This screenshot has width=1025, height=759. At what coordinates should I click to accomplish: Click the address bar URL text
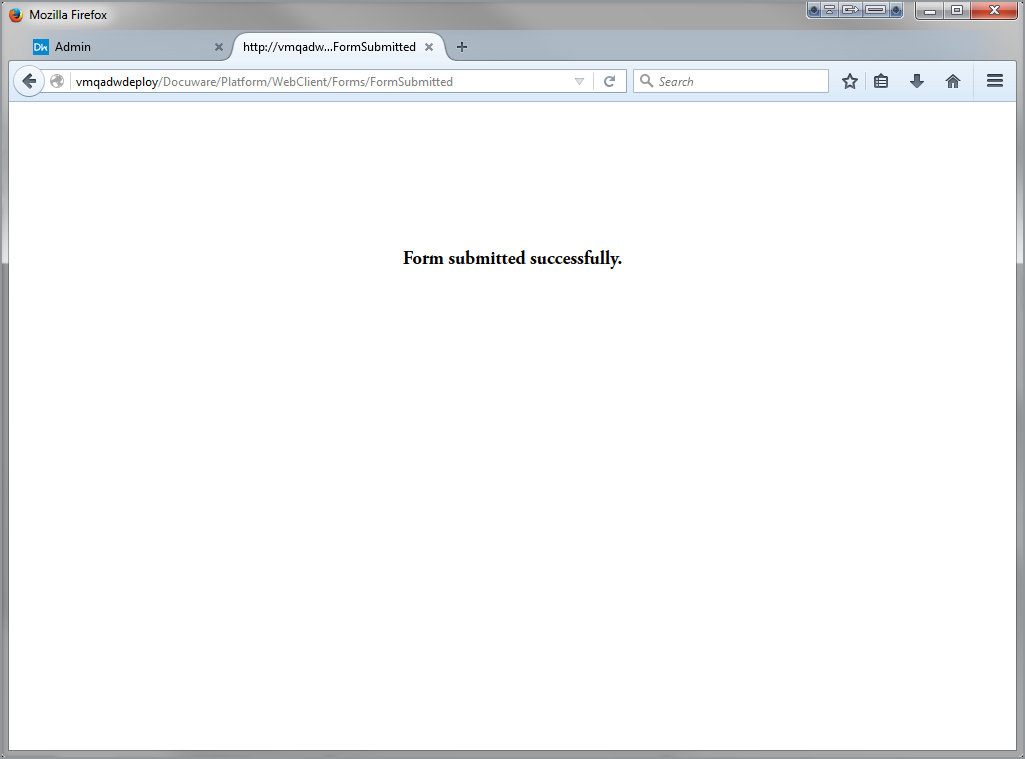pos(300,82)
